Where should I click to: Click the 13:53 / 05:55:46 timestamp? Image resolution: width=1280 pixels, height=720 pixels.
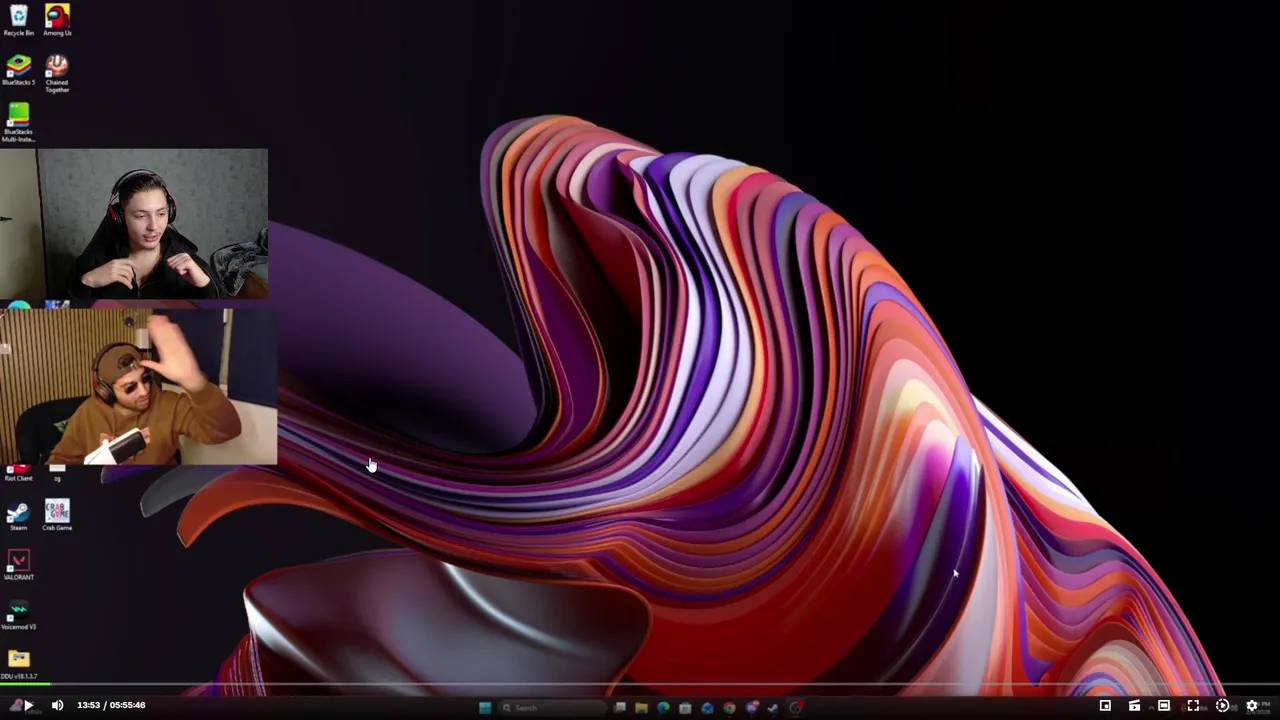point(111,705)
